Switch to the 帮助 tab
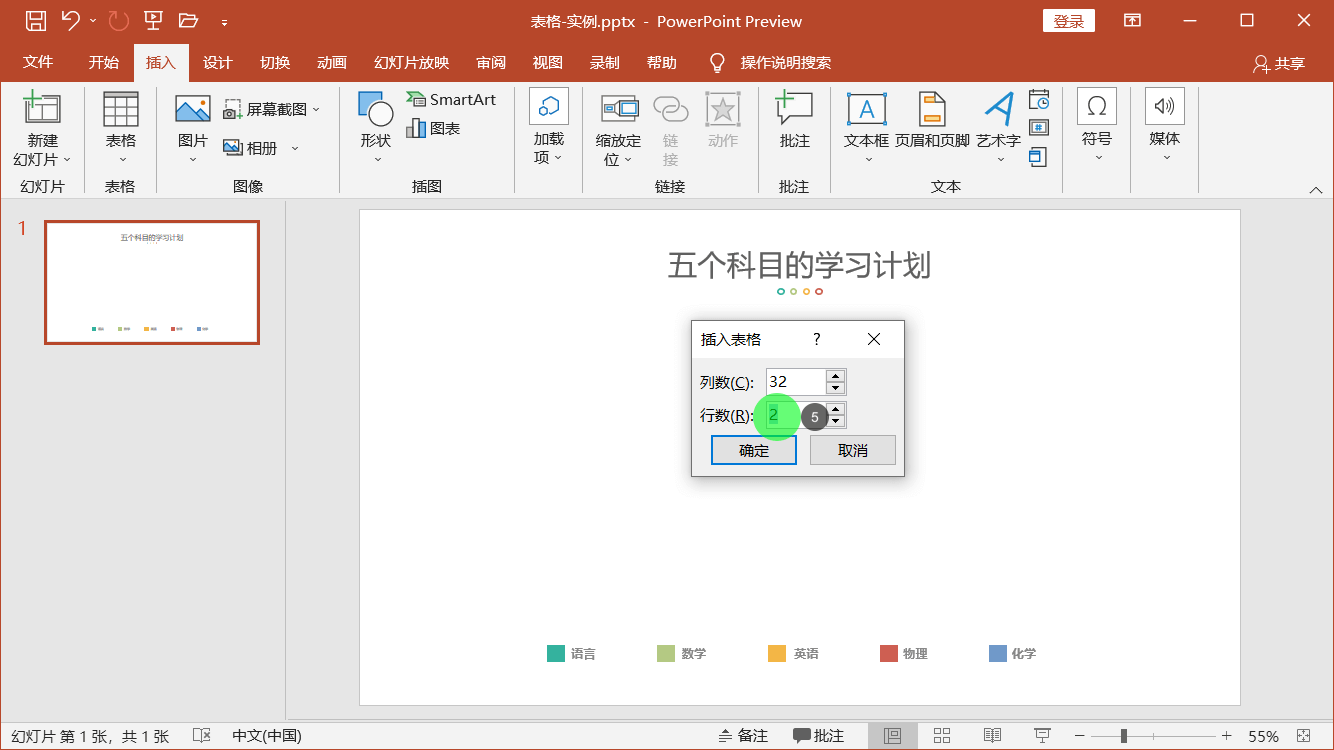Image resolution: width=1334 pixels, height=750 pixels. pyautogui.click(x=662, y=62)
